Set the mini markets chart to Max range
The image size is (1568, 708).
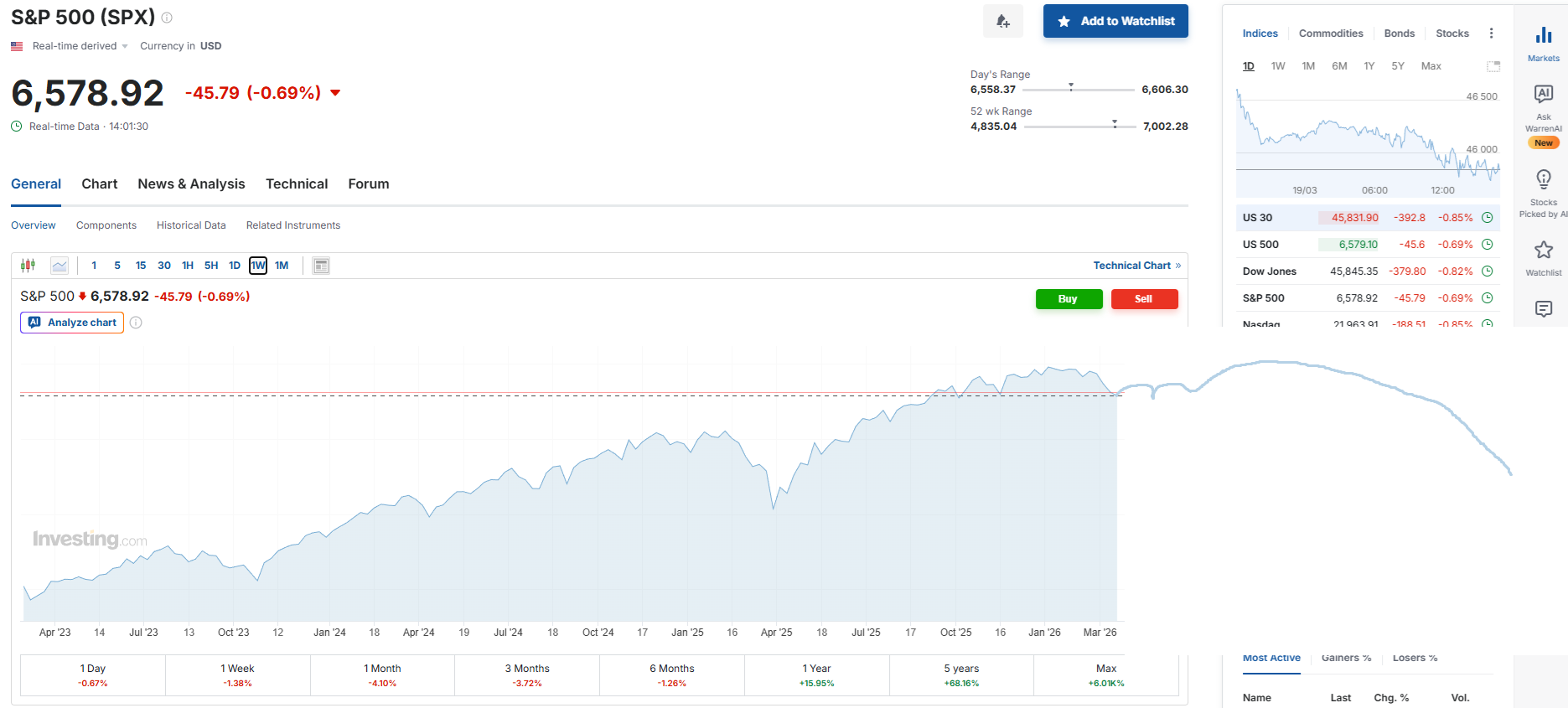point(1431,66)
